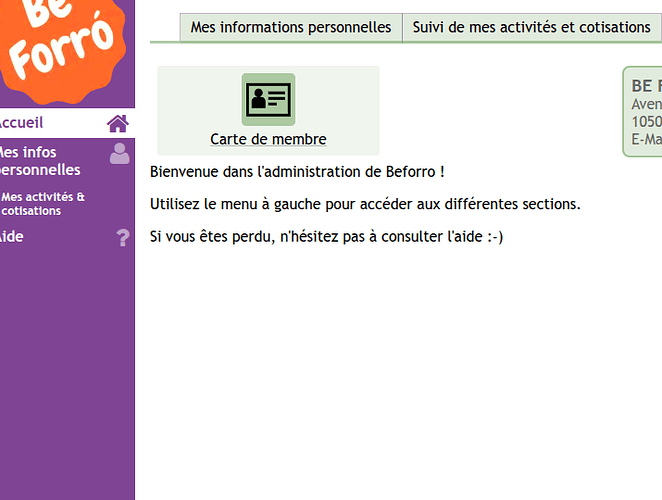Viewport: 662px width, 500px height.
Task: Open the member card ID icon
Action: coord(268,99)
